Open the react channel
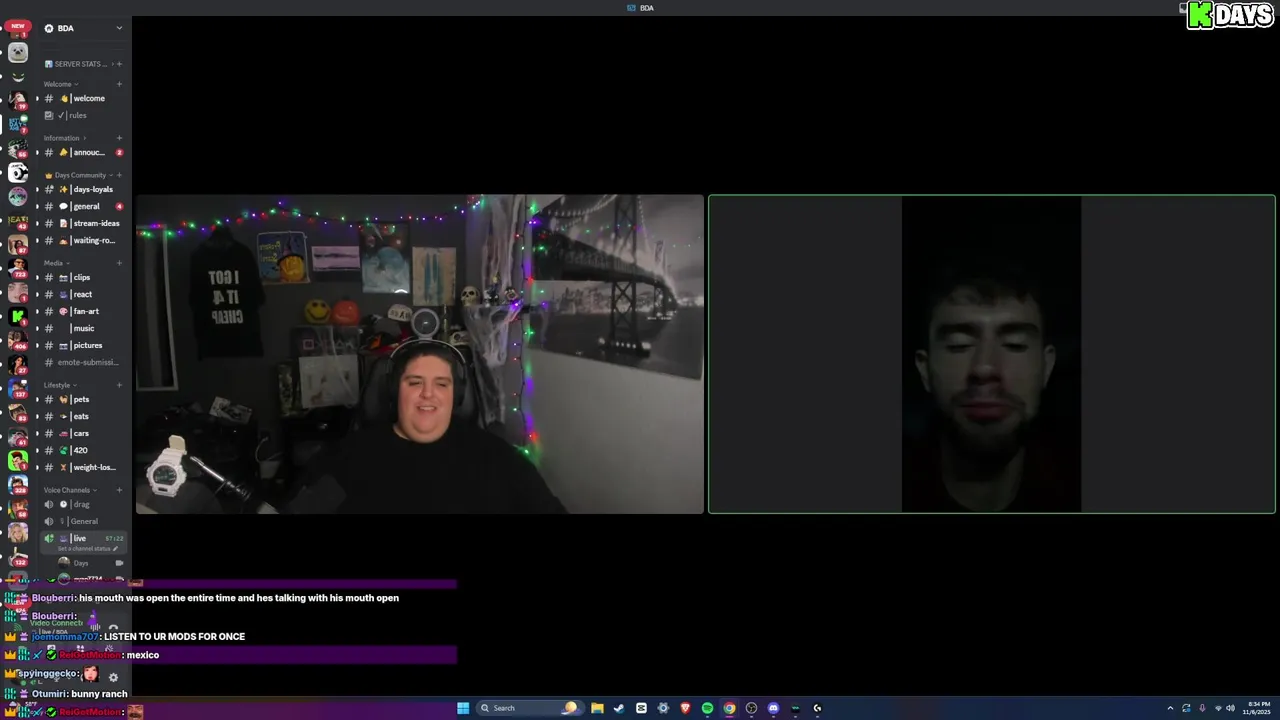The height and width of the screenshot is (720, 1280). coord(82,294)
